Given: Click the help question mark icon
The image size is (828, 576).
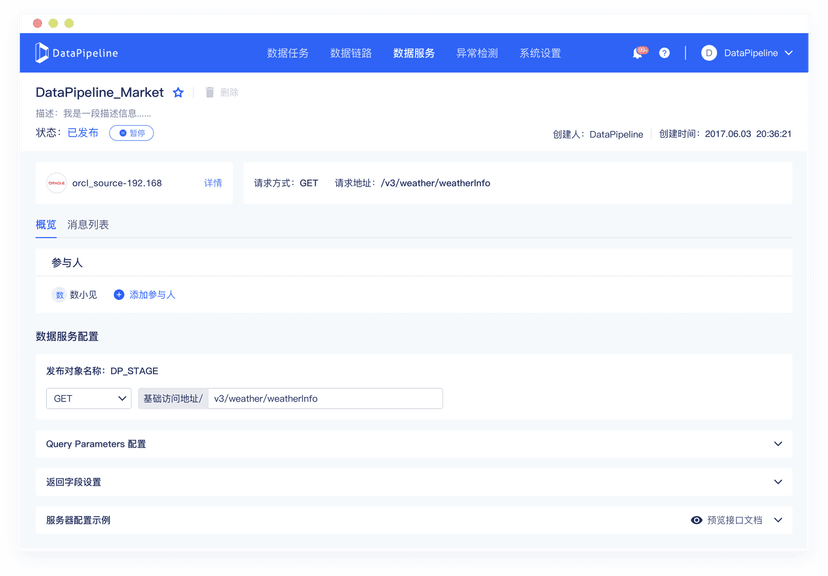Looking at the screenshot, I should (664, 53).
